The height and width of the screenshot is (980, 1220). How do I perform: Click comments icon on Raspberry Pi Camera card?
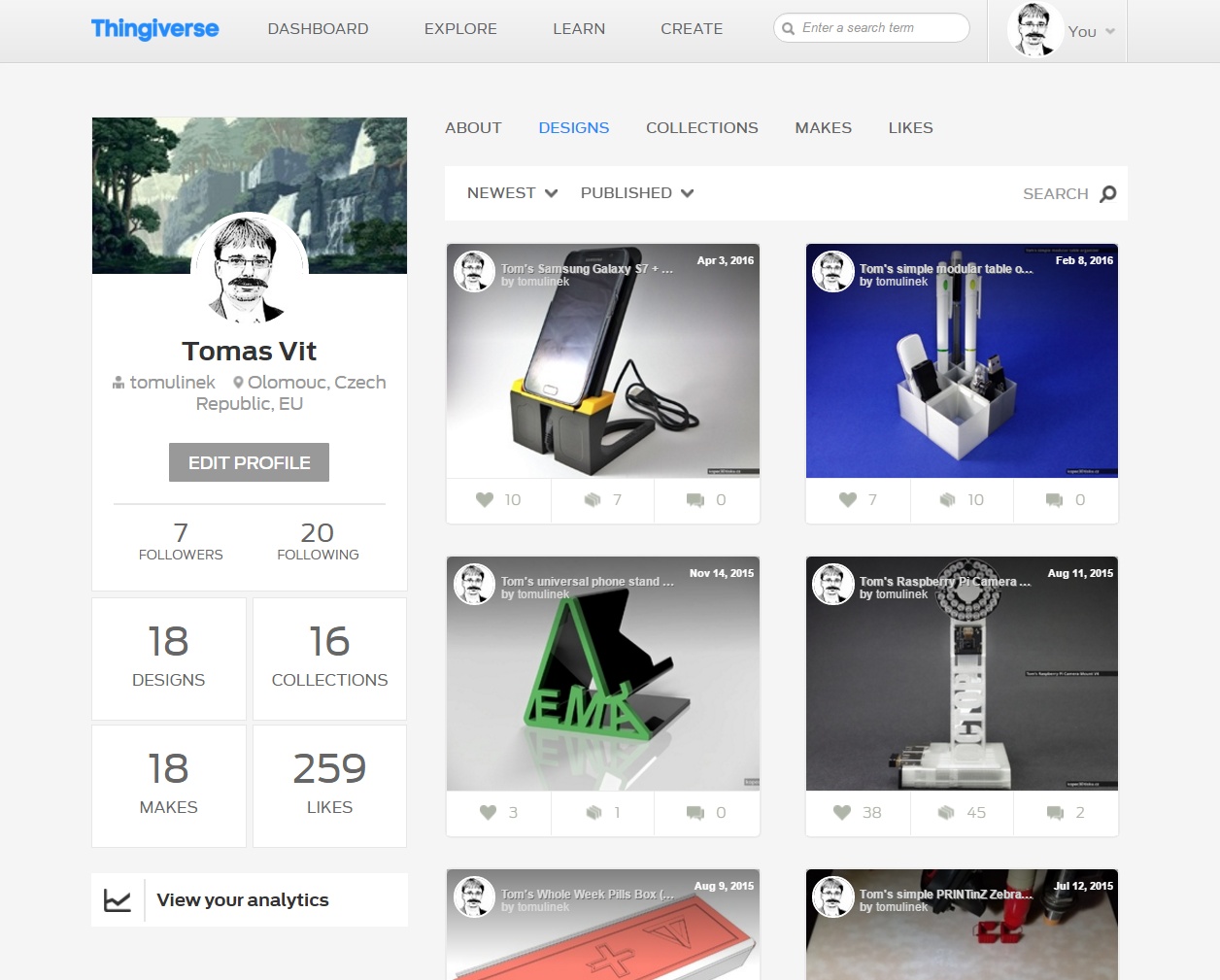pos(1055,813)
